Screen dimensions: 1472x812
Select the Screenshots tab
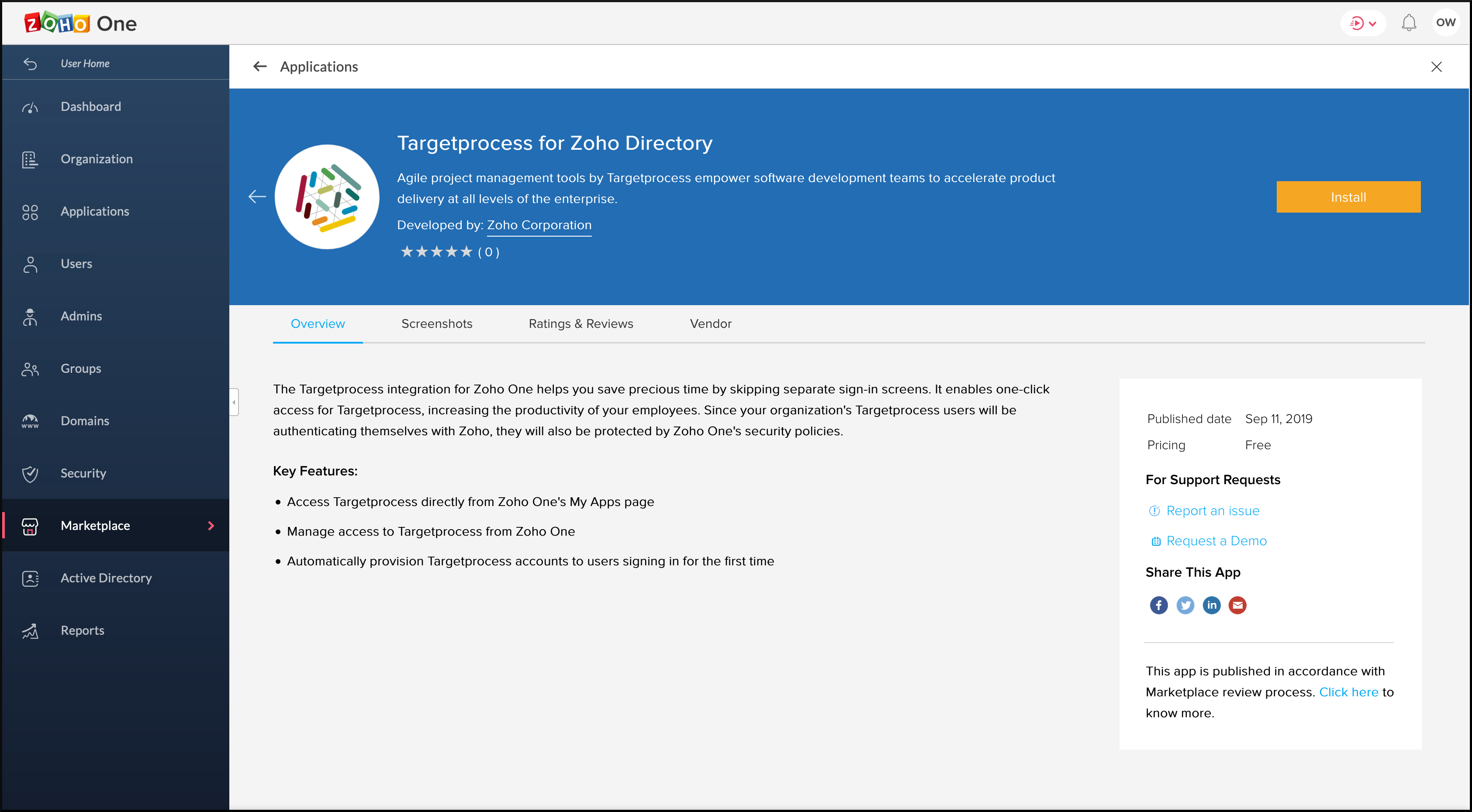click(x=437, y=324)
